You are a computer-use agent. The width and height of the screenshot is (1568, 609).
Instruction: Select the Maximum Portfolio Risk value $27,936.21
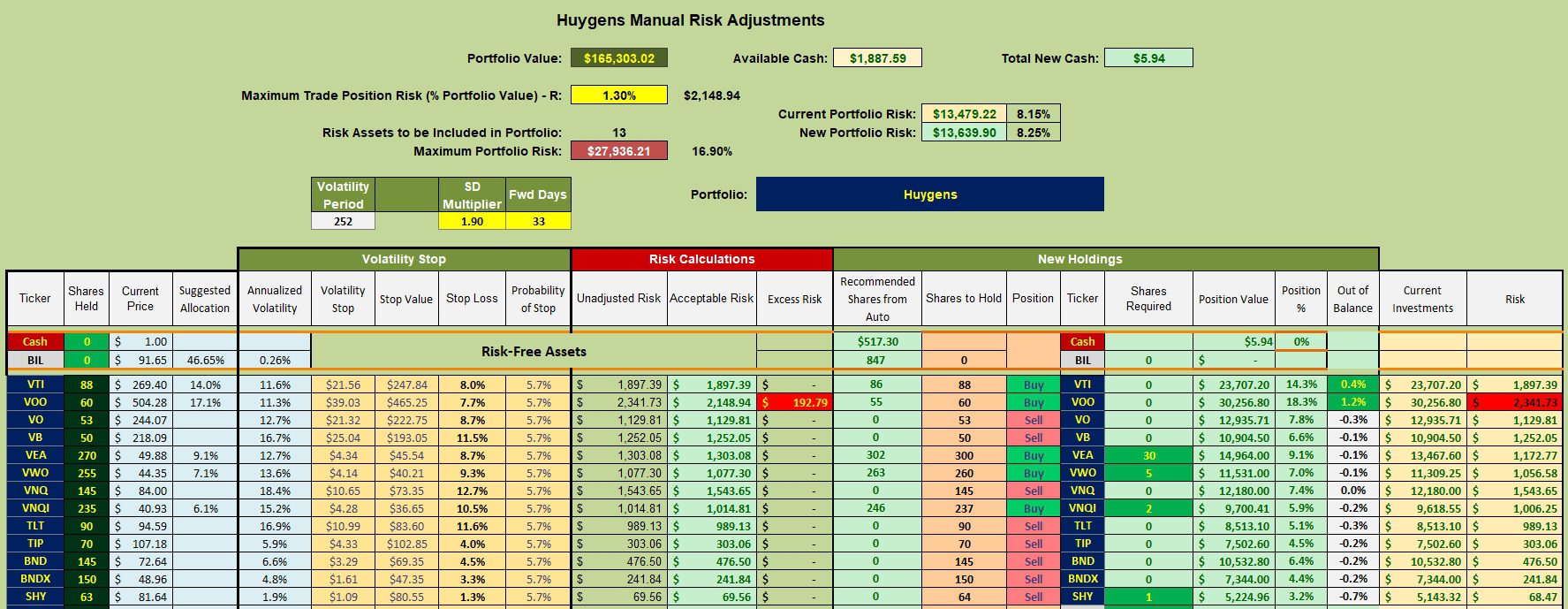click(x=619, y=151)
